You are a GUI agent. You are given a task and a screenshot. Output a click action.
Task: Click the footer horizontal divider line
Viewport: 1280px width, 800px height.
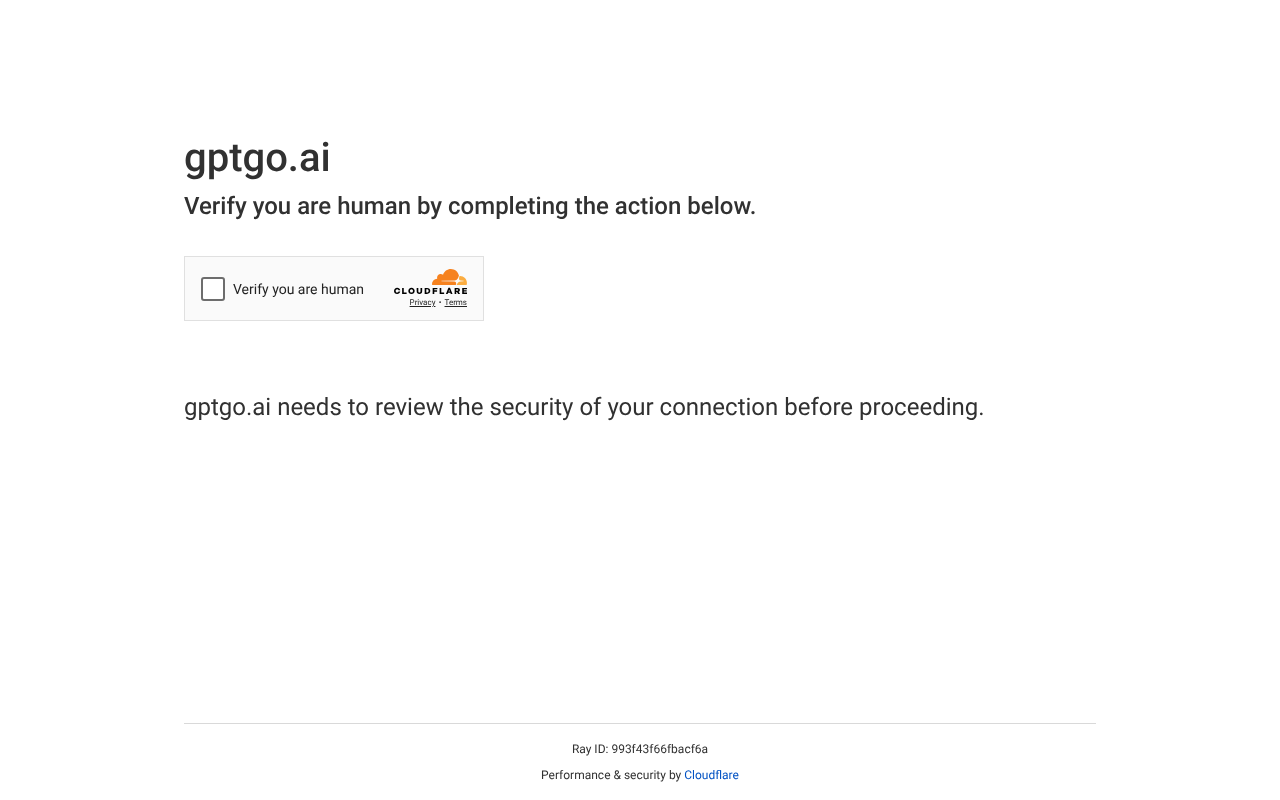640,723
